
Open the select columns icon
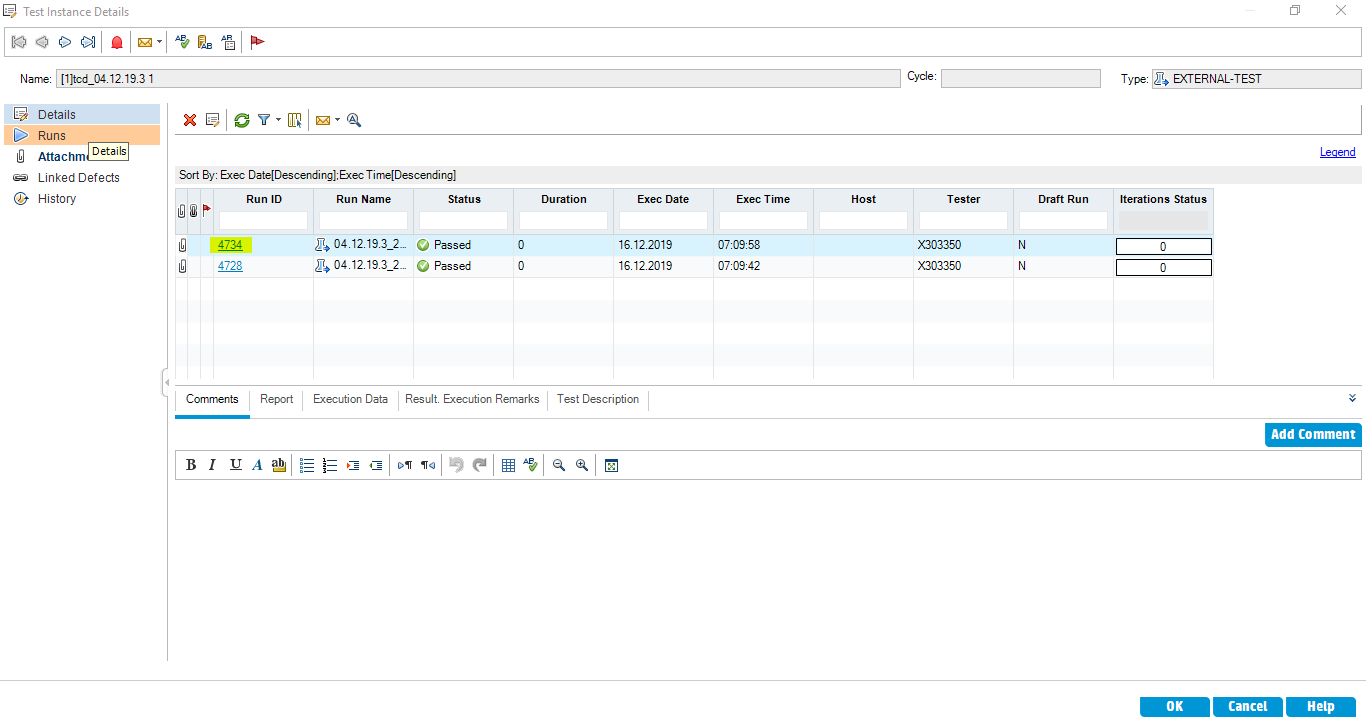[295, 120]
